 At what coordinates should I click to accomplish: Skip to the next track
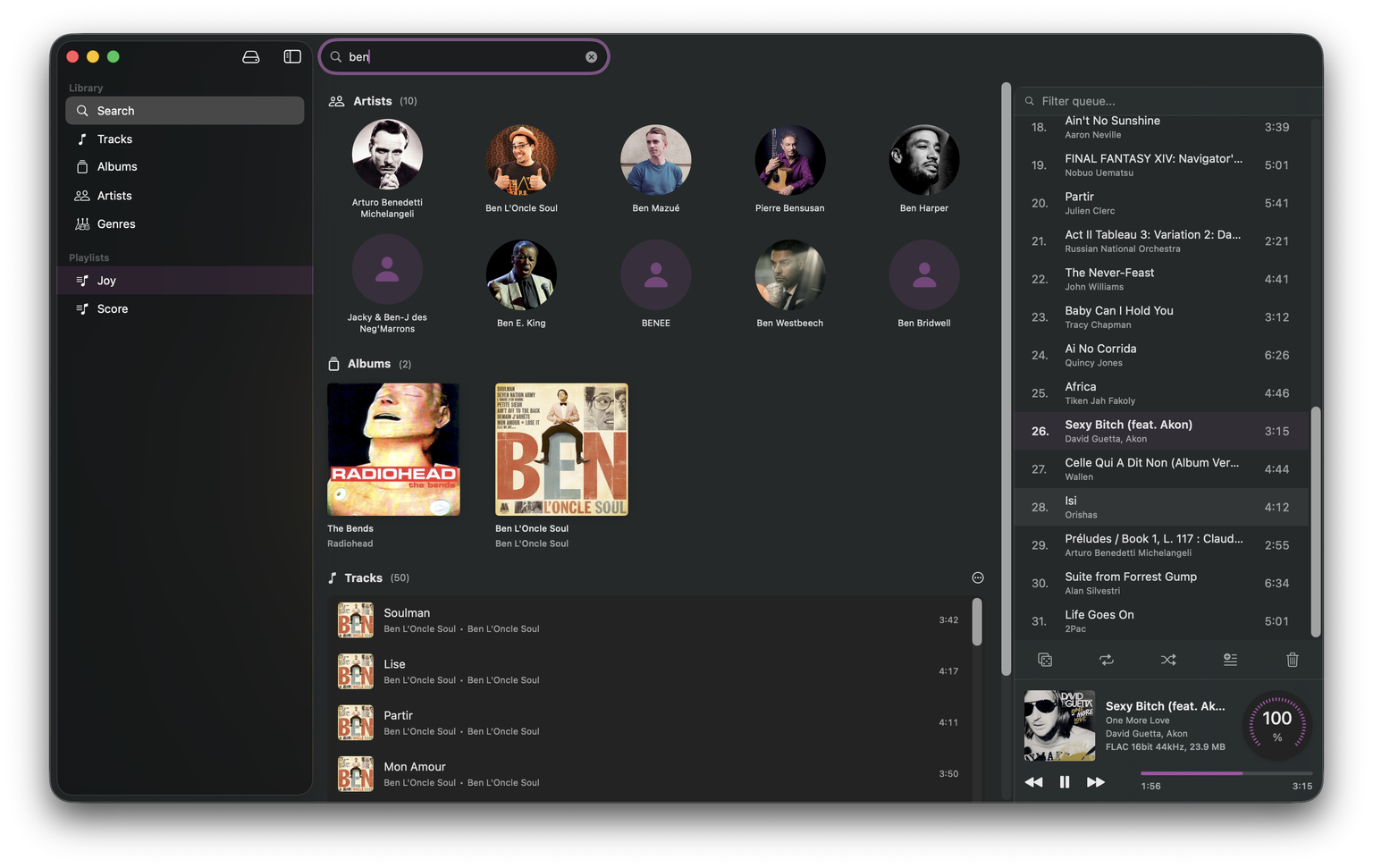(x=1095, y=782)
